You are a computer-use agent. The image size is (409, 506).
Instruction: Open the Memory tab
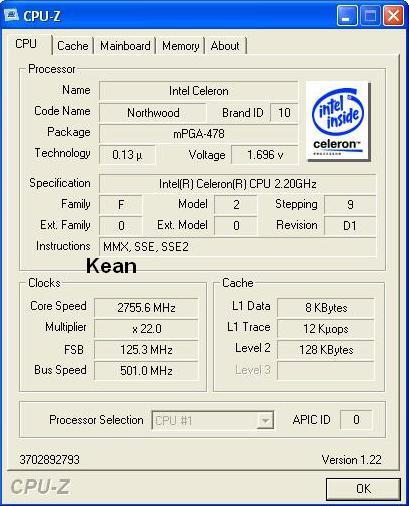point(180,46)
